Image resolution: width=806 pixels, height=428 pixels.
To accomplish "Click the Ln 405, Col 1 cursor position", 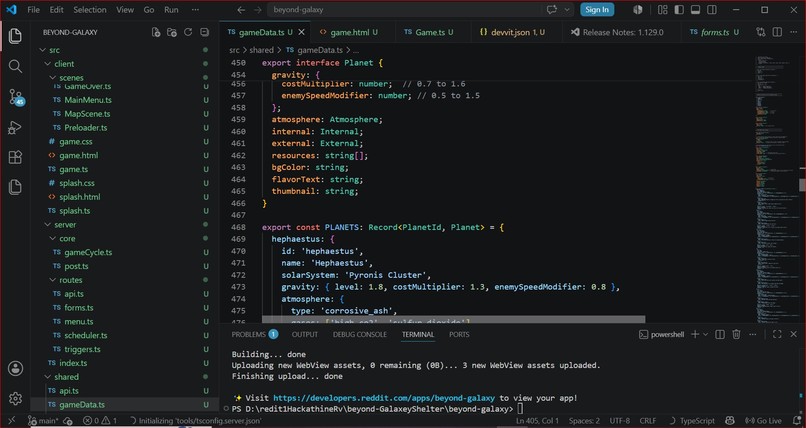I will [537, 421].
